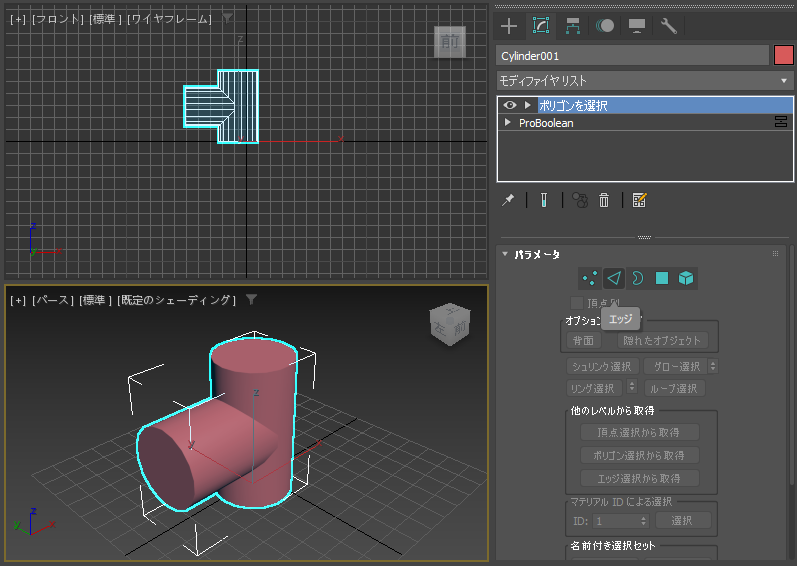Open Configure Modifier Sets icon
Screen dimensions: 797x566
click(x=639, y=200)
